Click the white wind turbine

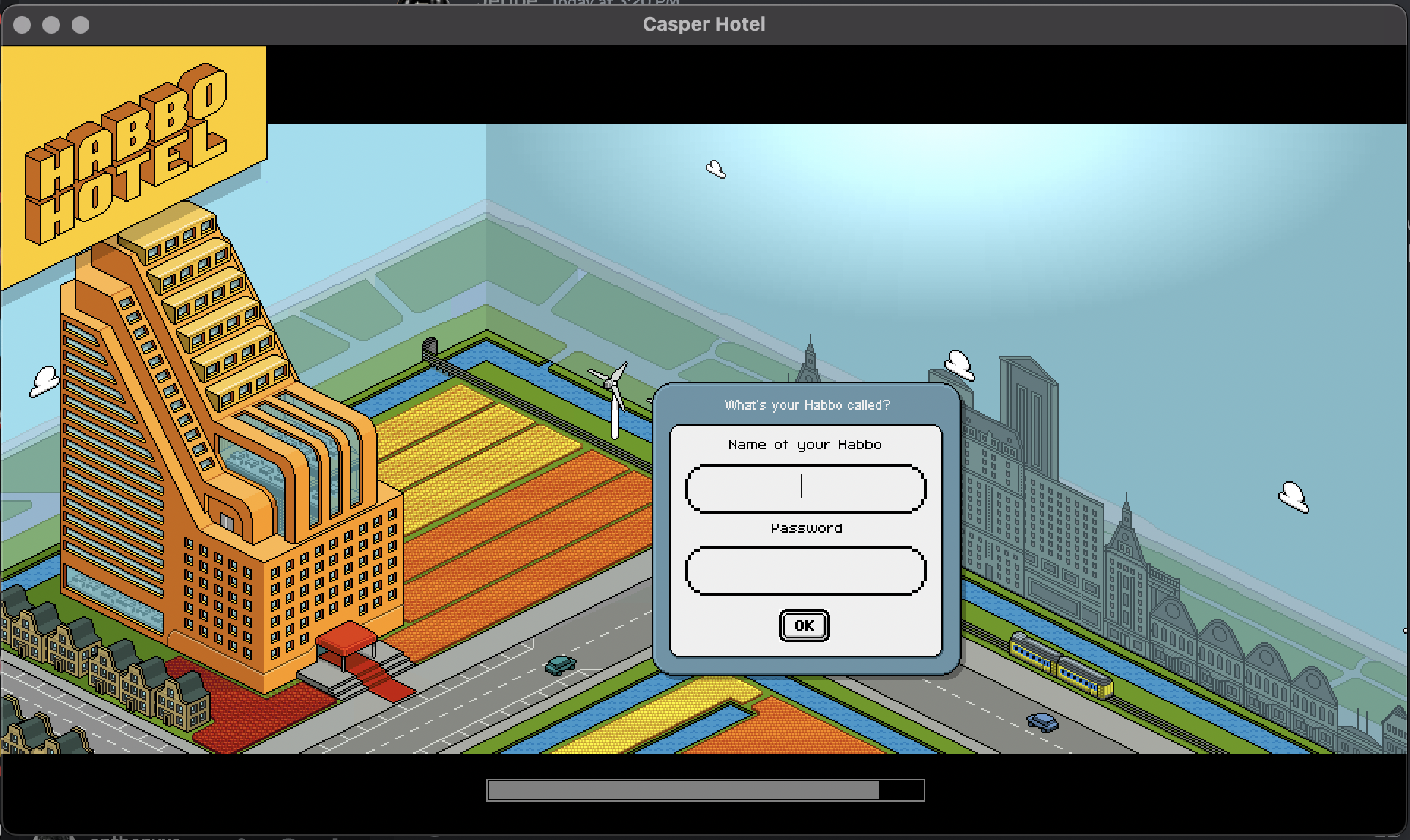point(613,399)
